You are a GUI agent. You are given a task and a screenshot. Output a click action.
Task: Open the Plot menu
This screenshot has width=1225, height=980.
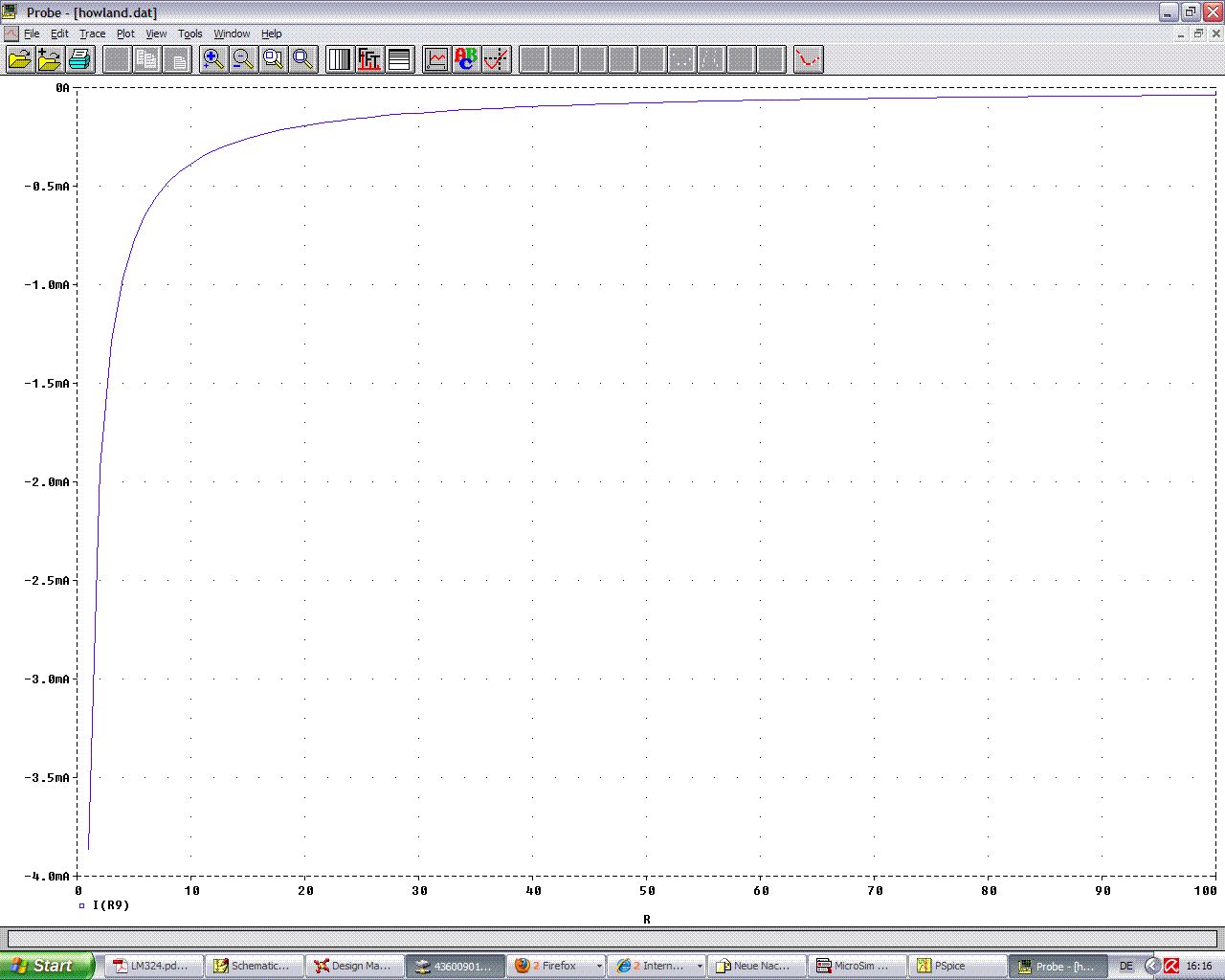[125, 33]
